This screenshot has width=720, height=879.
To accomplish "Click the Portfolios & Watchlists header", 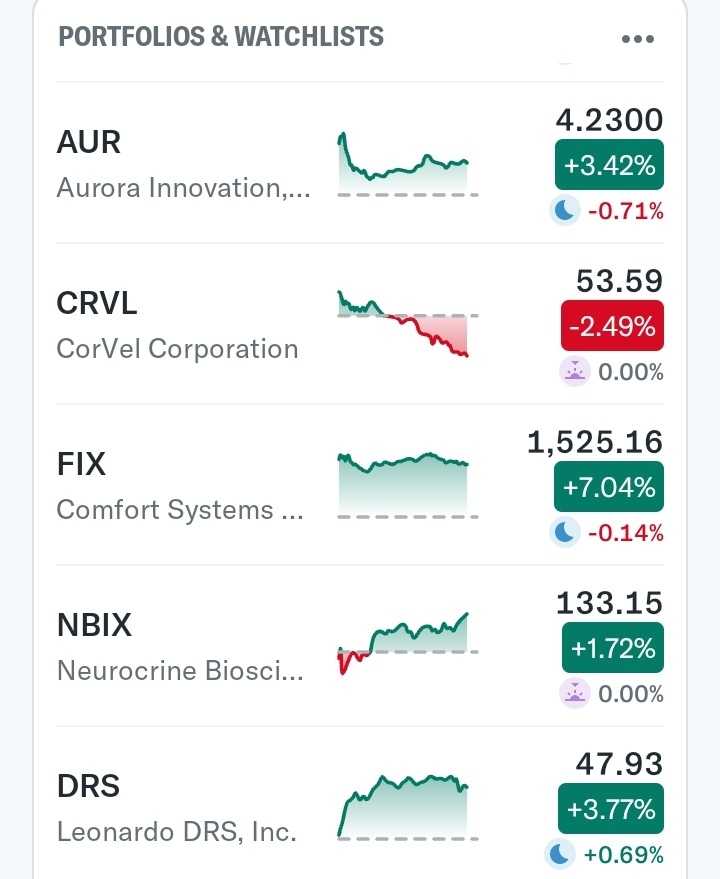I will [221, 38].
